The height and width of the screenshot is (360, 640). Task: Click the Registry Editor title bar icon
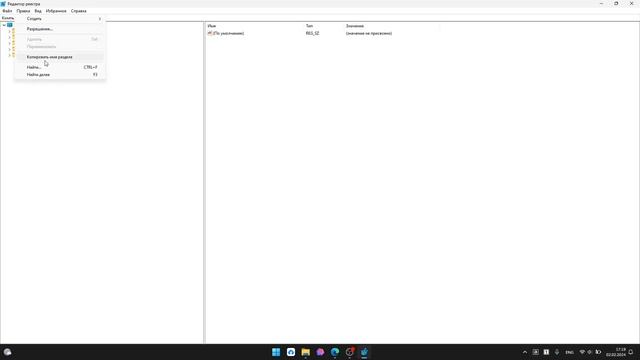3,4
